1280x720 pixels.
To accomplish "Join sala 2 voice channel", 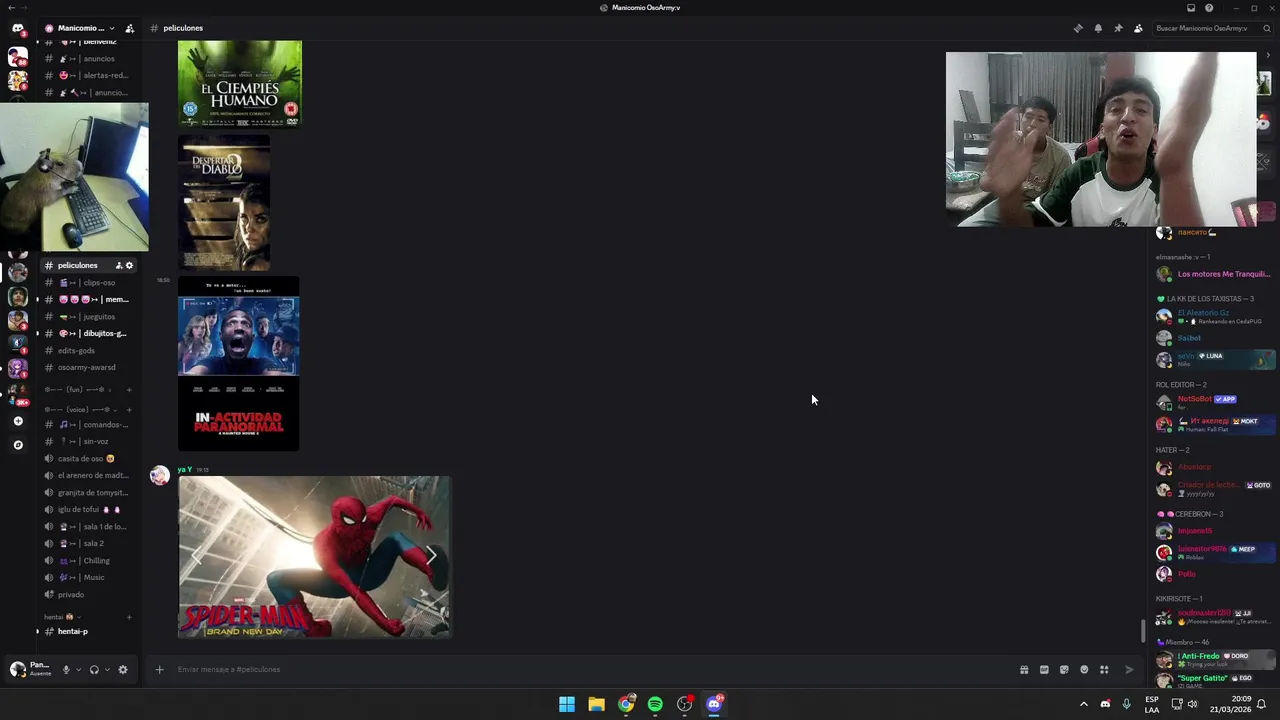I will (x=88, y=543).
